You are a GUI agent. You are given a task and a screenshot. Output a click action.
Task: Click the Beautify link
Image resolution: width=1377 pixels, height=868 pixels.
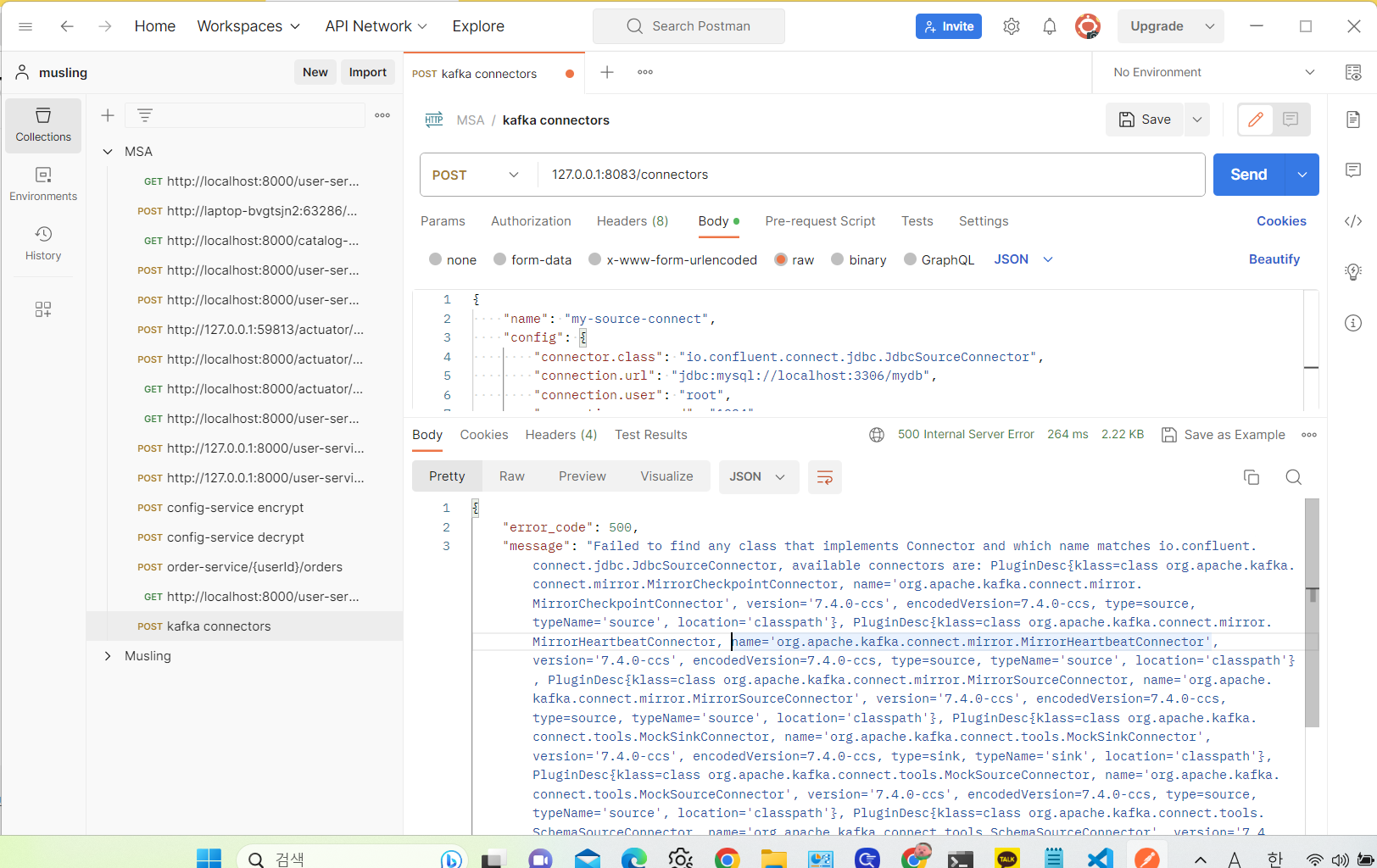(x=1274, y=259)
